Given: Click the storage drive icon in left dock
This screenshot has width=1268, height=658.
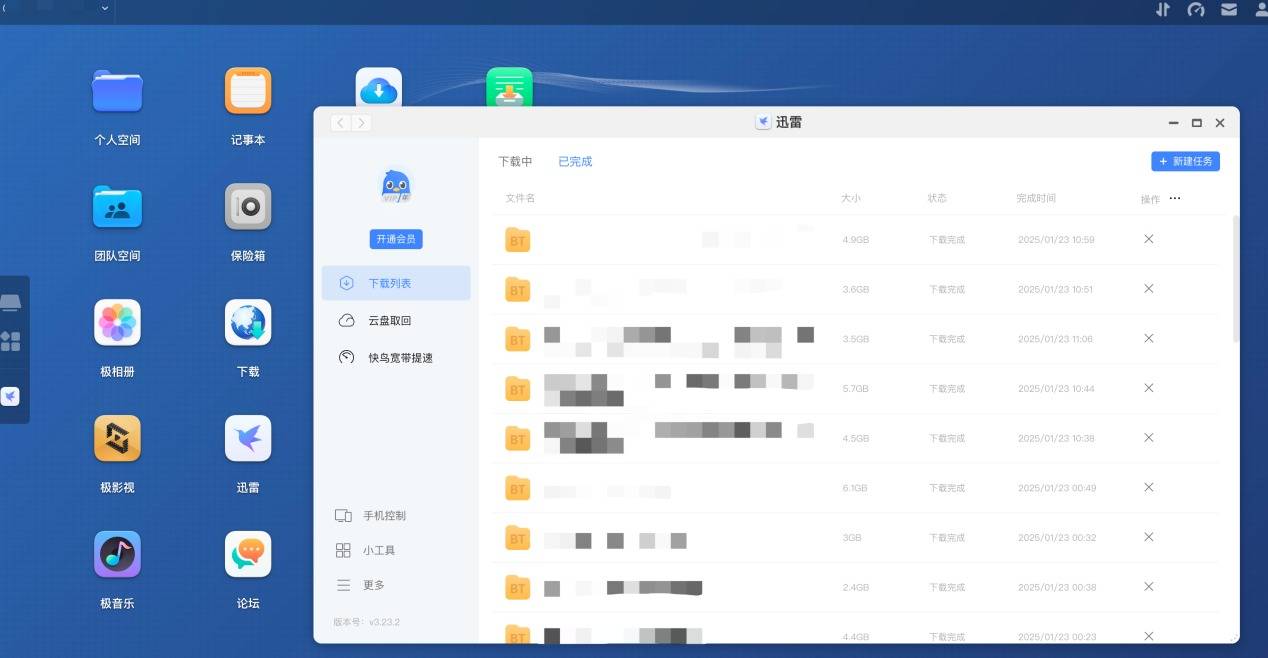Looking at the screenshot, I should click(10, 303).
